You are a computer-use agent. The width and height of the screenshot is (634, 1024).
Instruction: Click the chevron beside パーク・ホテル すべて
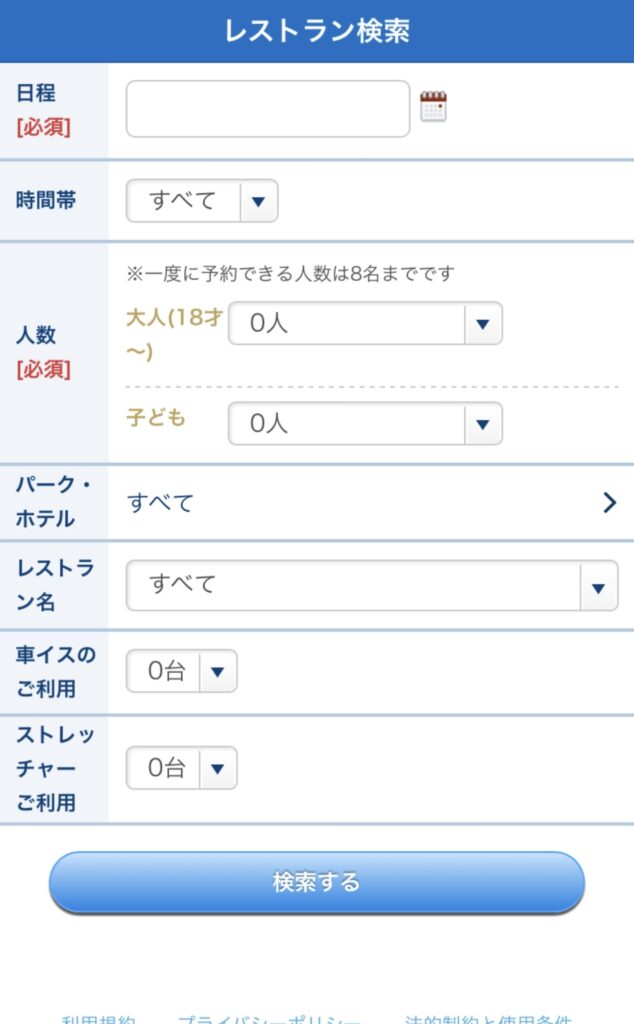(609, 502)
